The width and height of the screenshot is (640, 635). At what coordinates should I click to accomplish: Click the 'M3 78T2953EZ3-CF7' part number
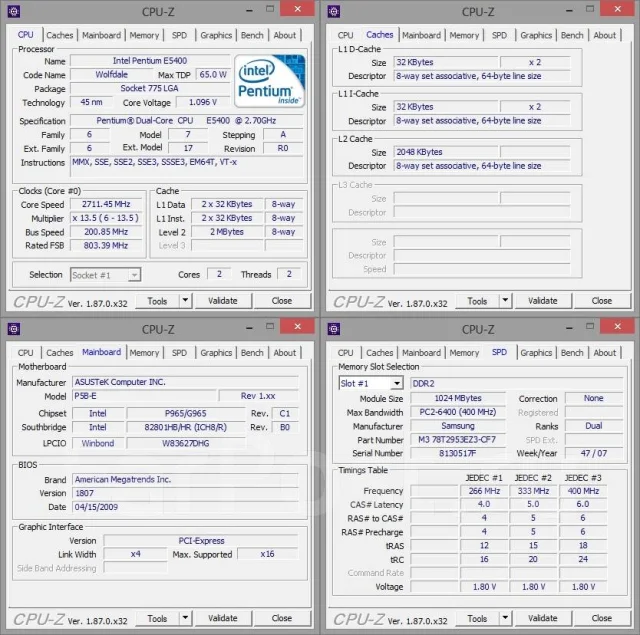coord(458,440)
